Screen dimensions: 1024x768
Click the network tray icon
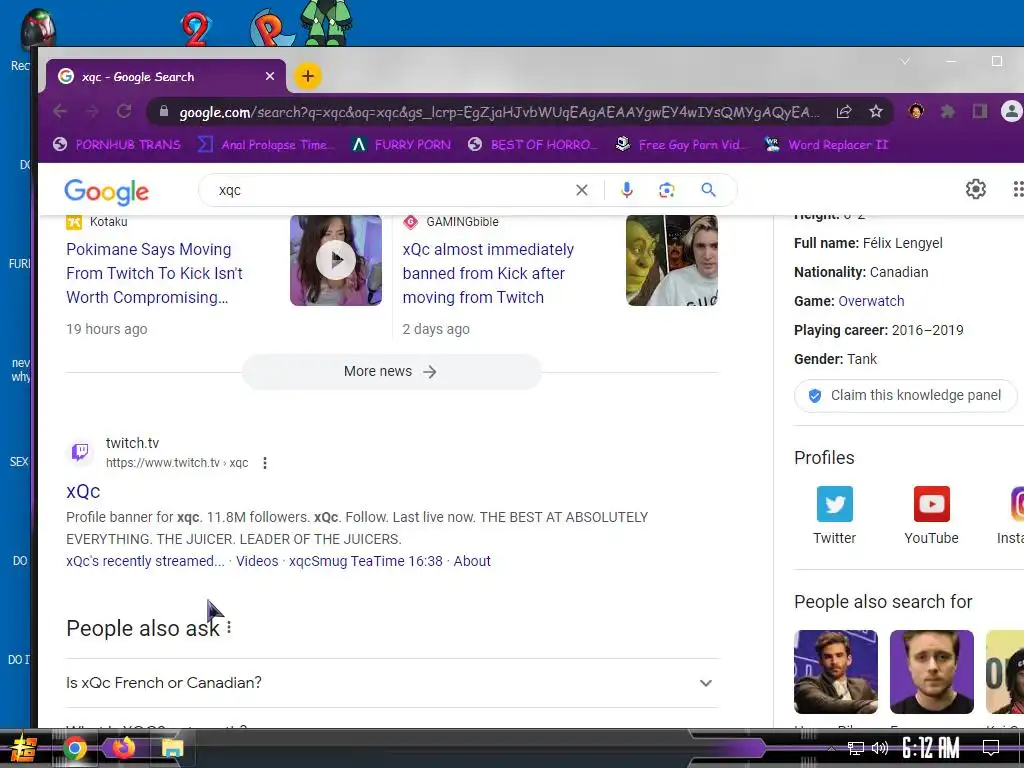click(856, 748)
